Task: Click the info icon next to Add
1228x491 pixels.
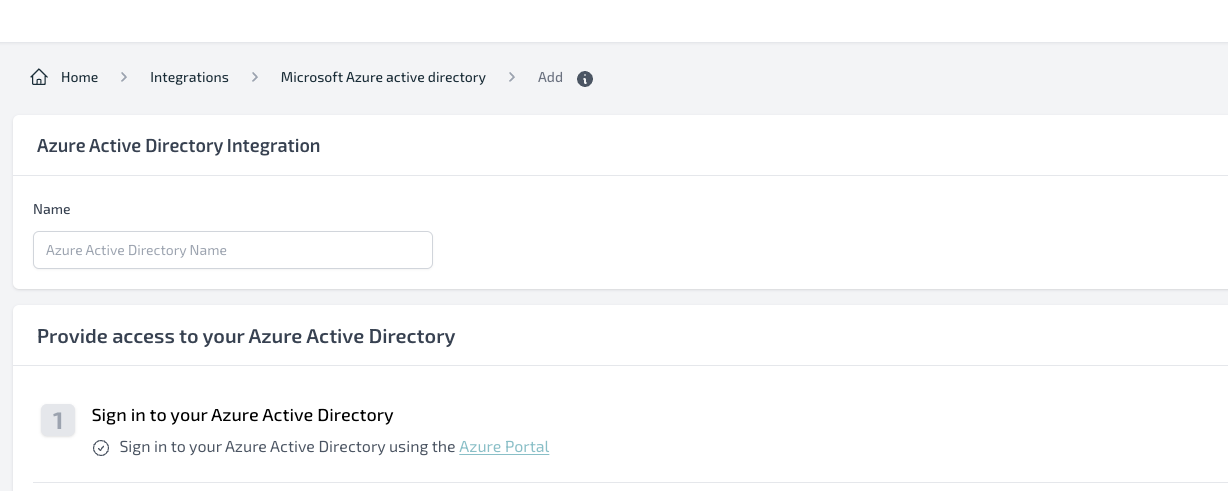Action: click(585, 79)
